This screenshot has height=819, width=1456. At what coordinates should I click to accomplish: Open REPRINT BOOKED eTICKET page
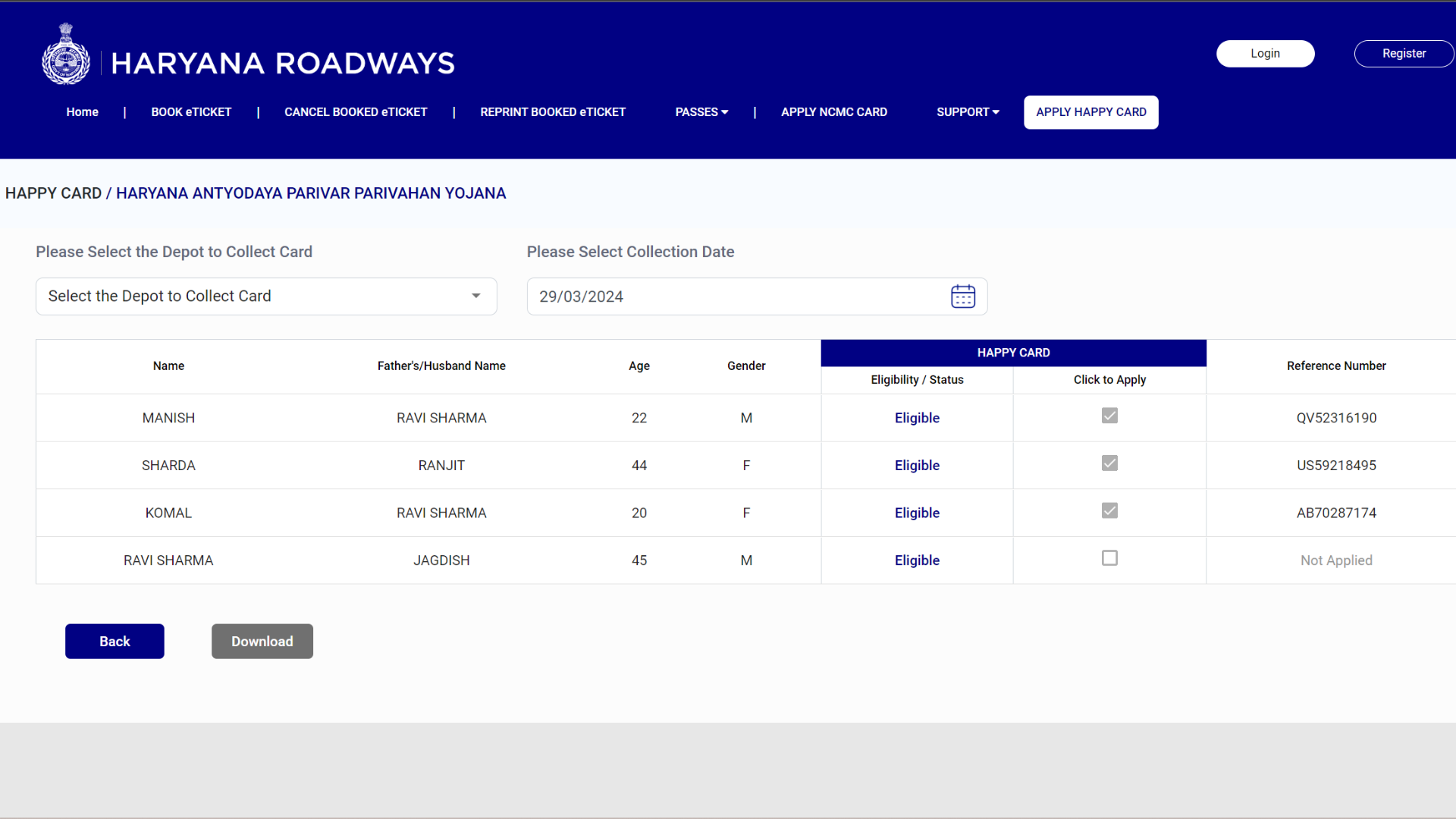tap(553, 112)
